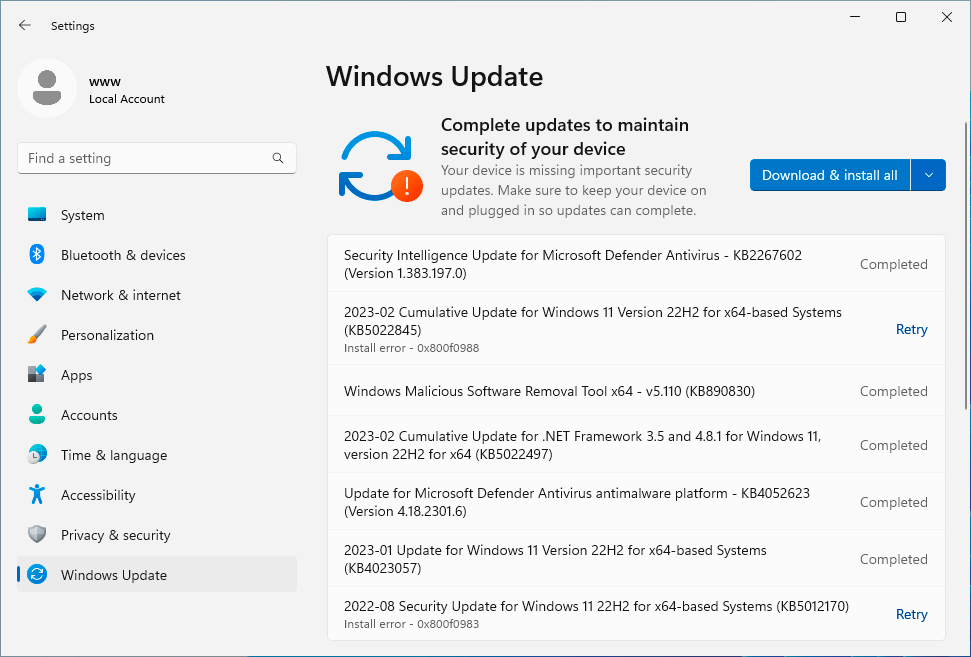Click the Download & install all button
Viewport: 971px width, 657px height.
[830, 175]
